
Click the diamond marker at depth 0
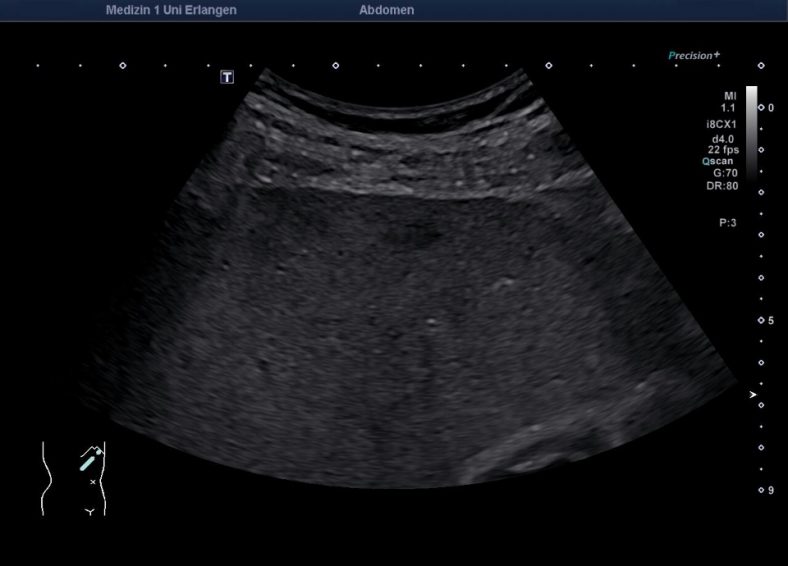tap(761, 106)
